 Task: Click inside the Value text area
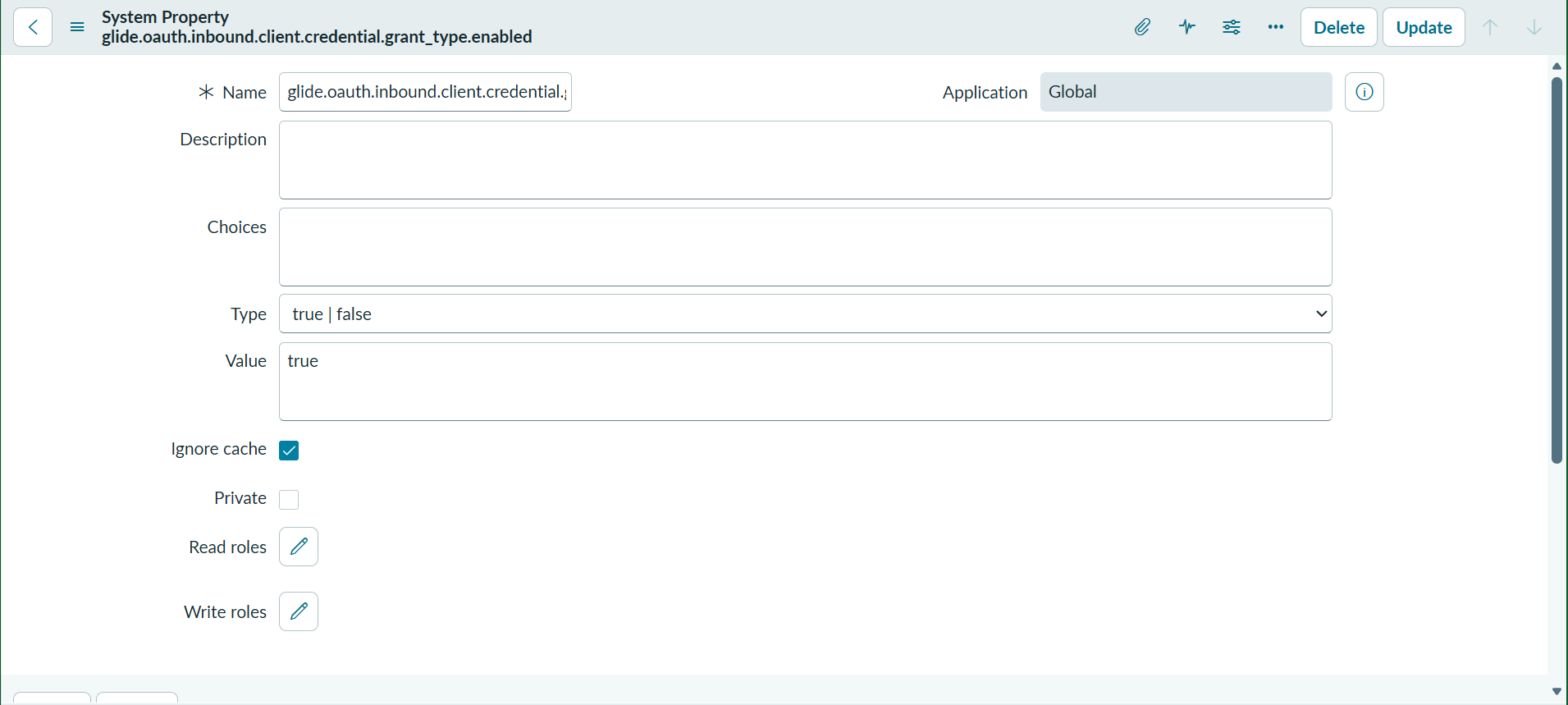806,382
